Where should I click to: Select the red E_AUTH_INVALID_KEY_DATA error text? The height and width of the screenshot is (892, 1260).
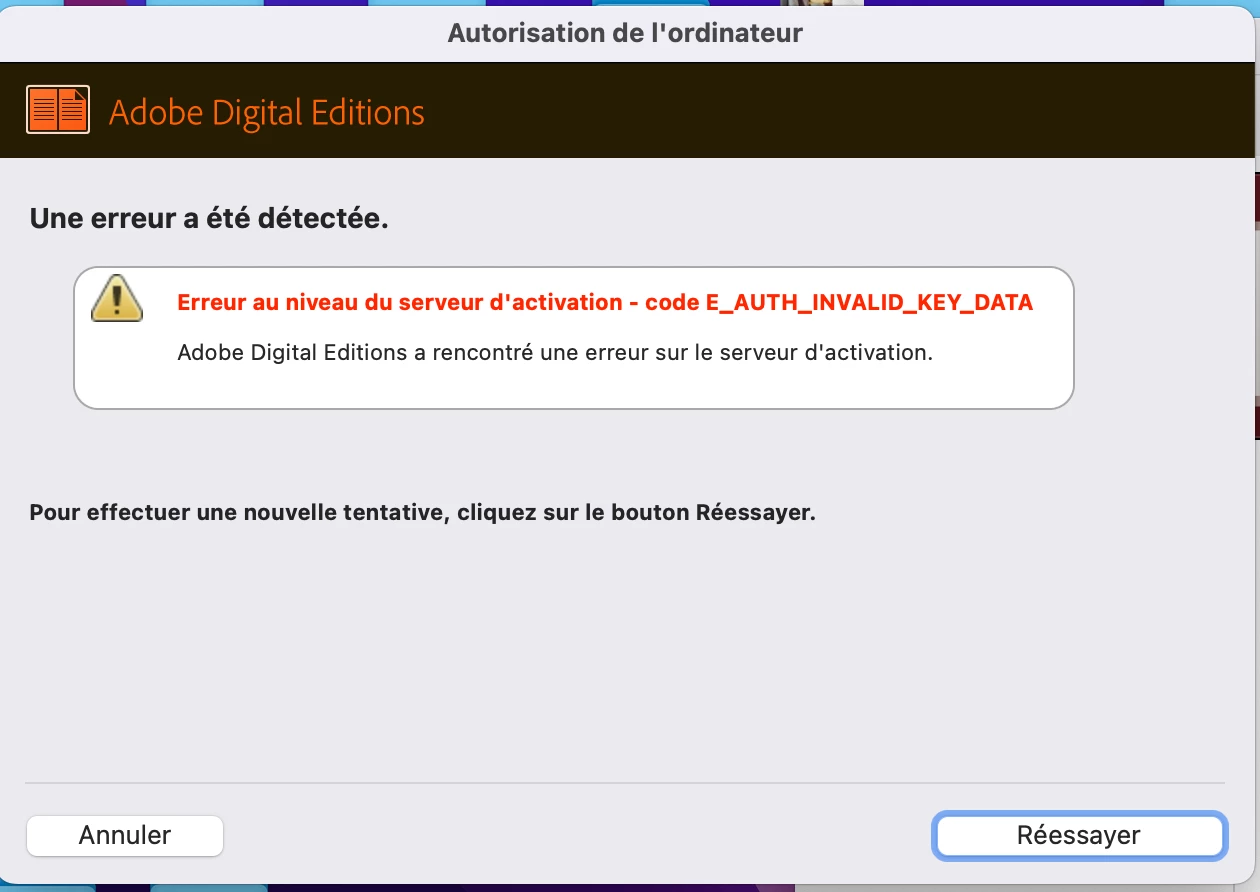point(605,303)
